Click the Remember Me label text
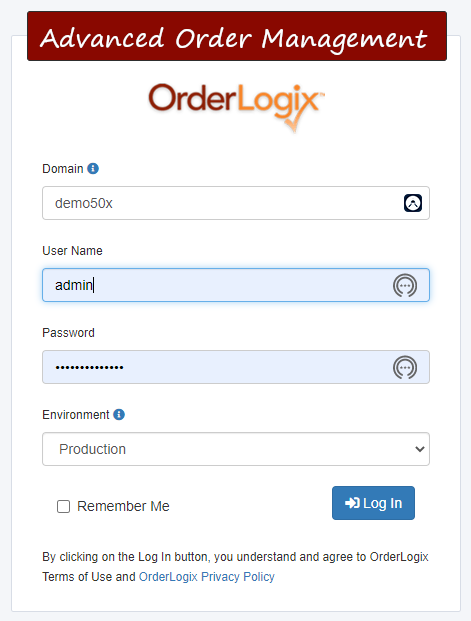The height and width of the screenshot is (621, 471). pyautogui.click(x=123, y=506)
